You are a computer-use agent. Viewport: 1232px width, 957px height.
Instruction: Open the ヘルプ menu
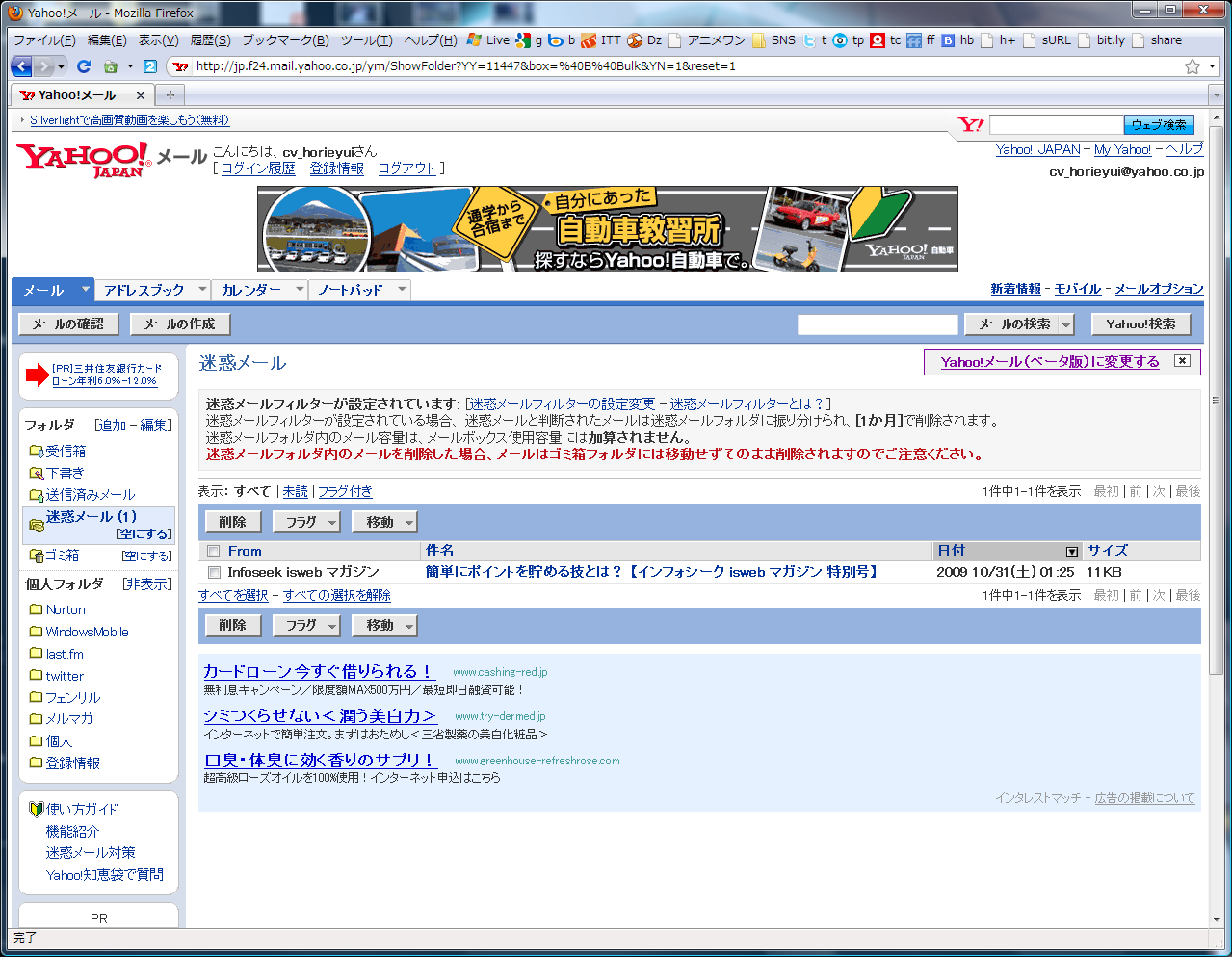pos(431,40)
